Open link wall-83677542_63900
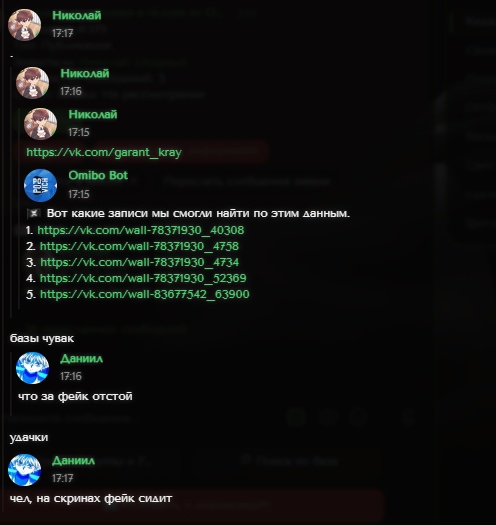The height and width of the screenshot is (525, 496). tap(145, 294)
